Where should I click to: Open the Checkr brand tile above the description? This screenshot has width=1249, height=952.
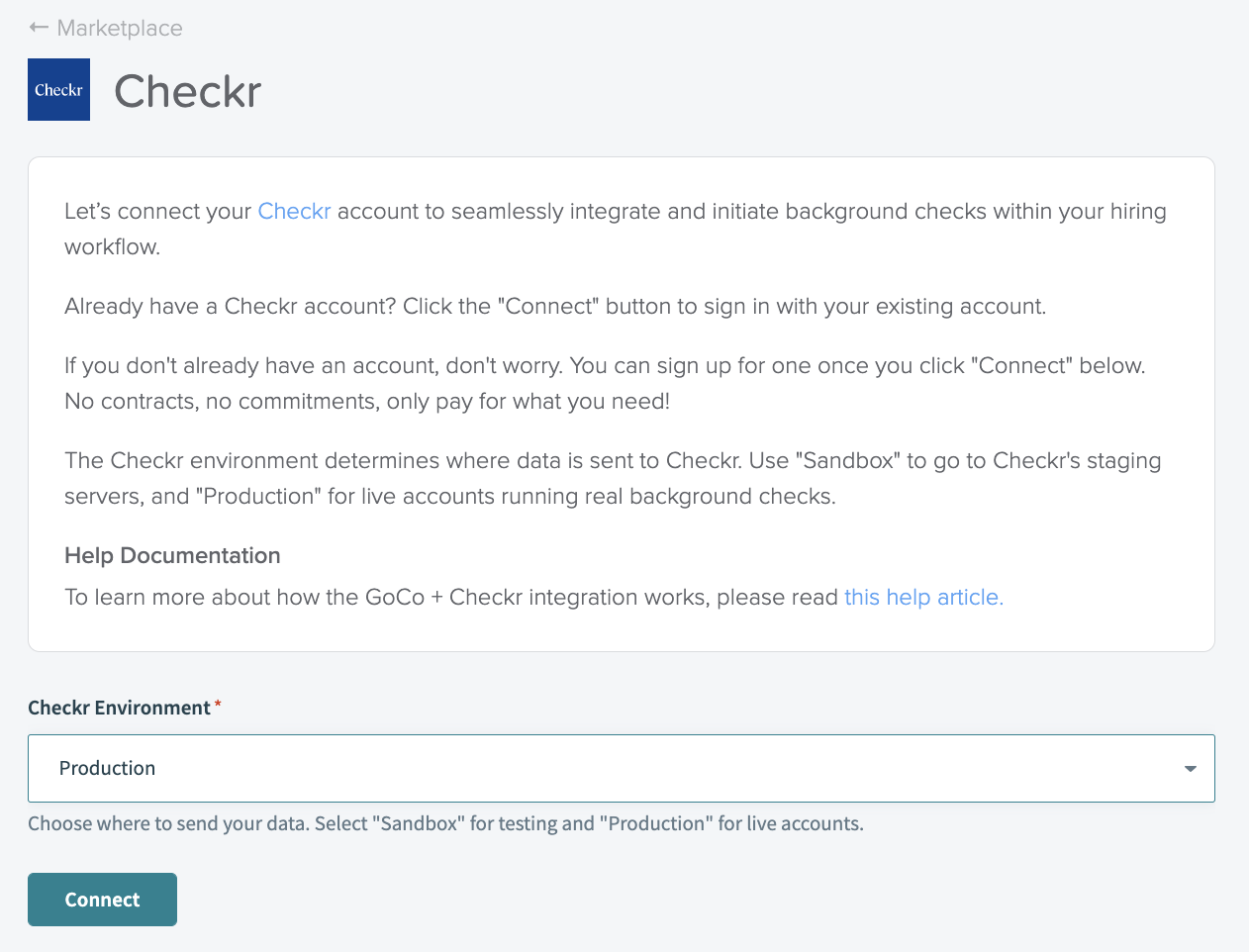(58, 89)
